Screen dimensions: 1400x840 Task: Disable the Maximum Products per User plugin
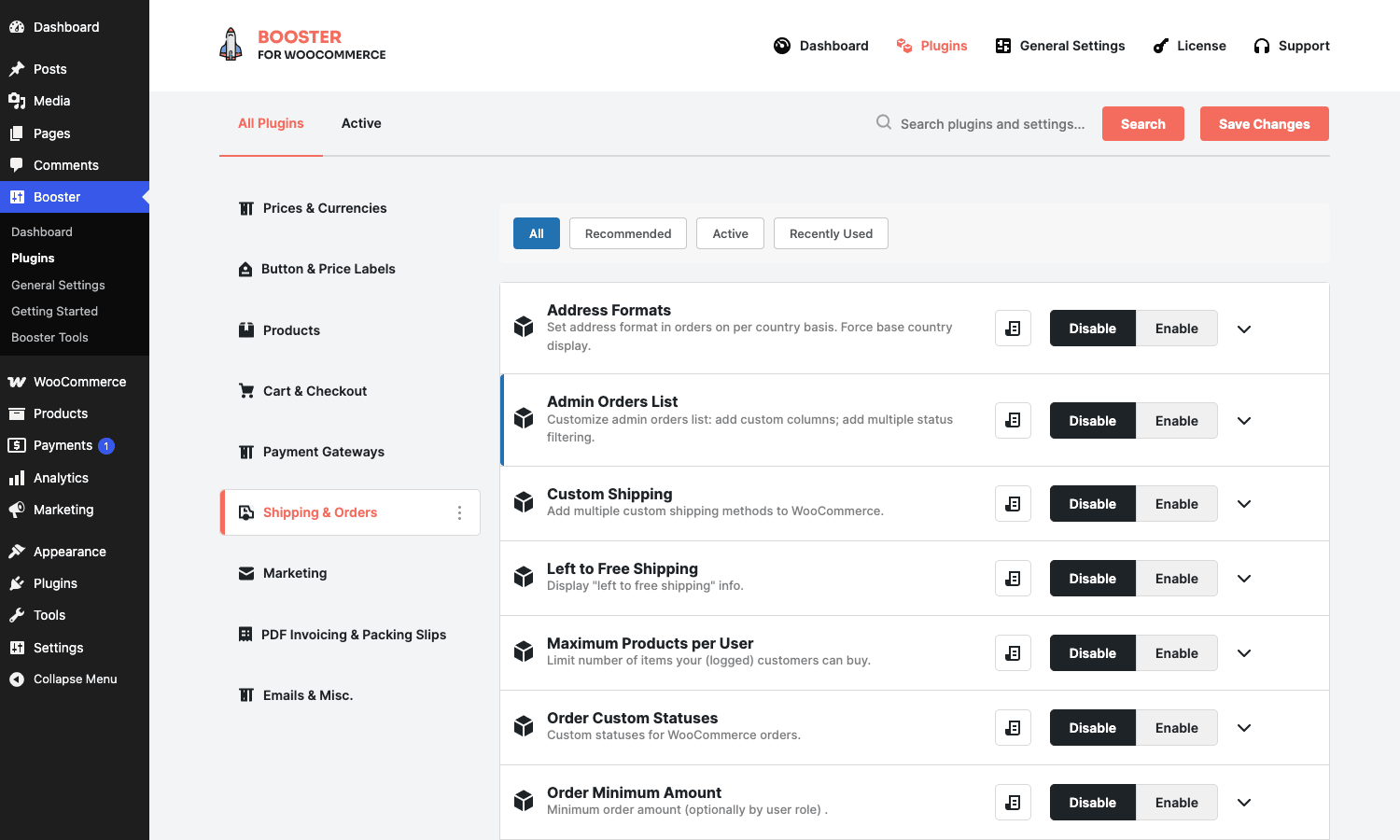1092,653
